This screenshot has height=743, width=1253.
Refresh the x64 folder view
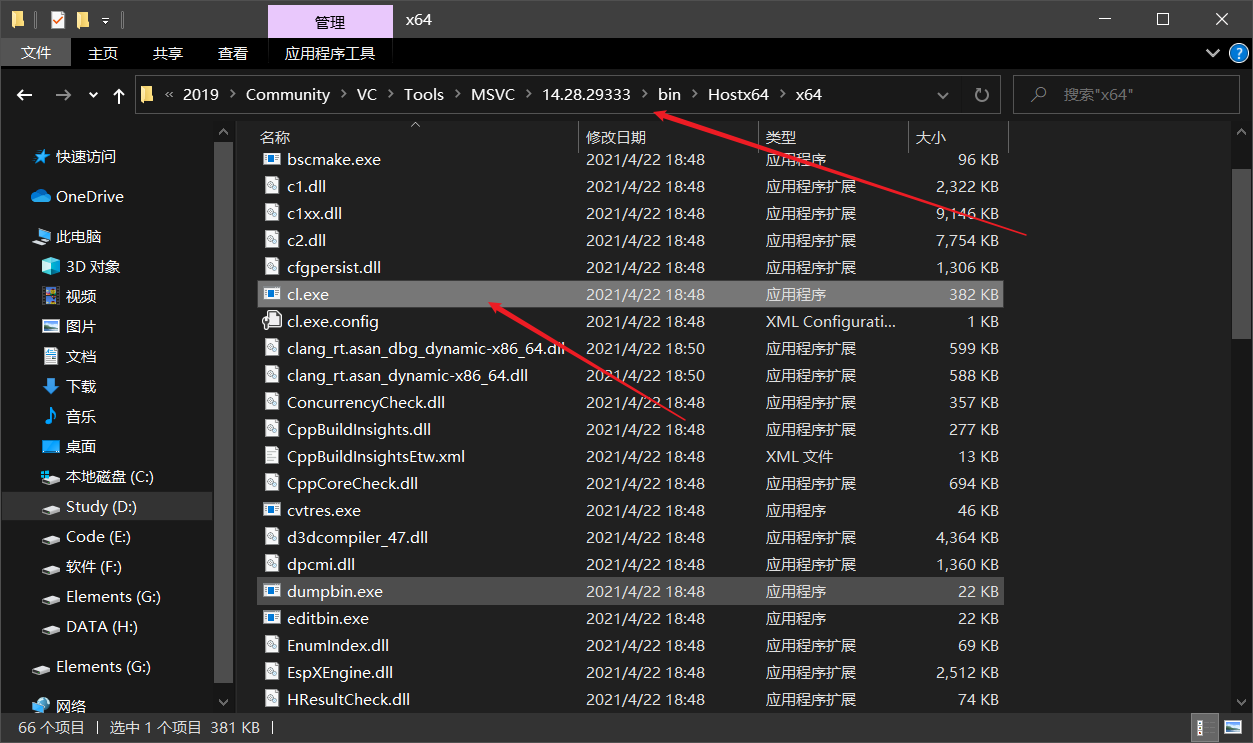[981, 95]
